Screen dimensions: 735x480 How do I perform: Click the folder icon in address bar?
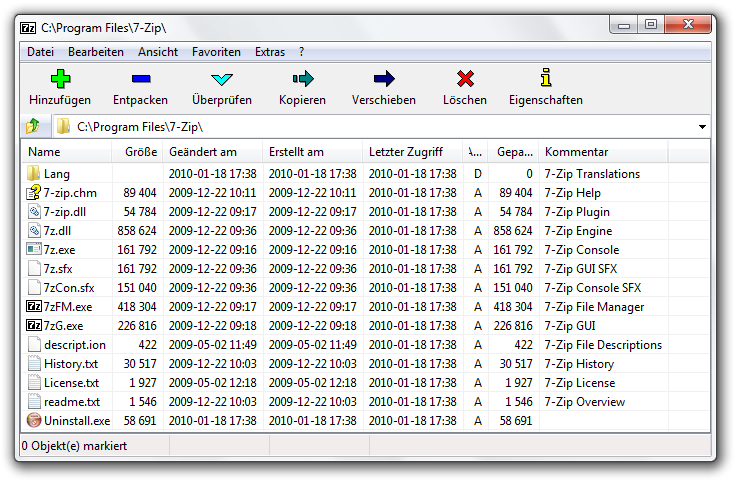point(63,126)
